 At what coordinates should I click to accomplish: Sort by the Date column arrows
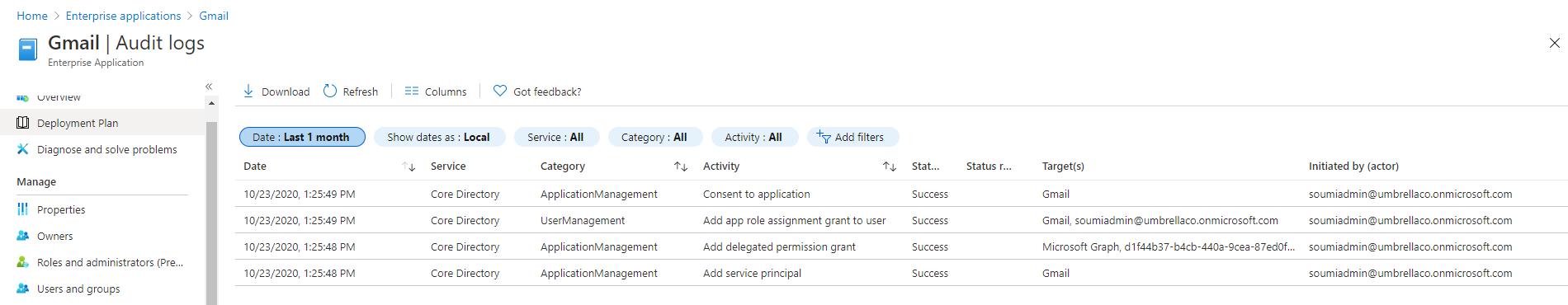(409, 167)
